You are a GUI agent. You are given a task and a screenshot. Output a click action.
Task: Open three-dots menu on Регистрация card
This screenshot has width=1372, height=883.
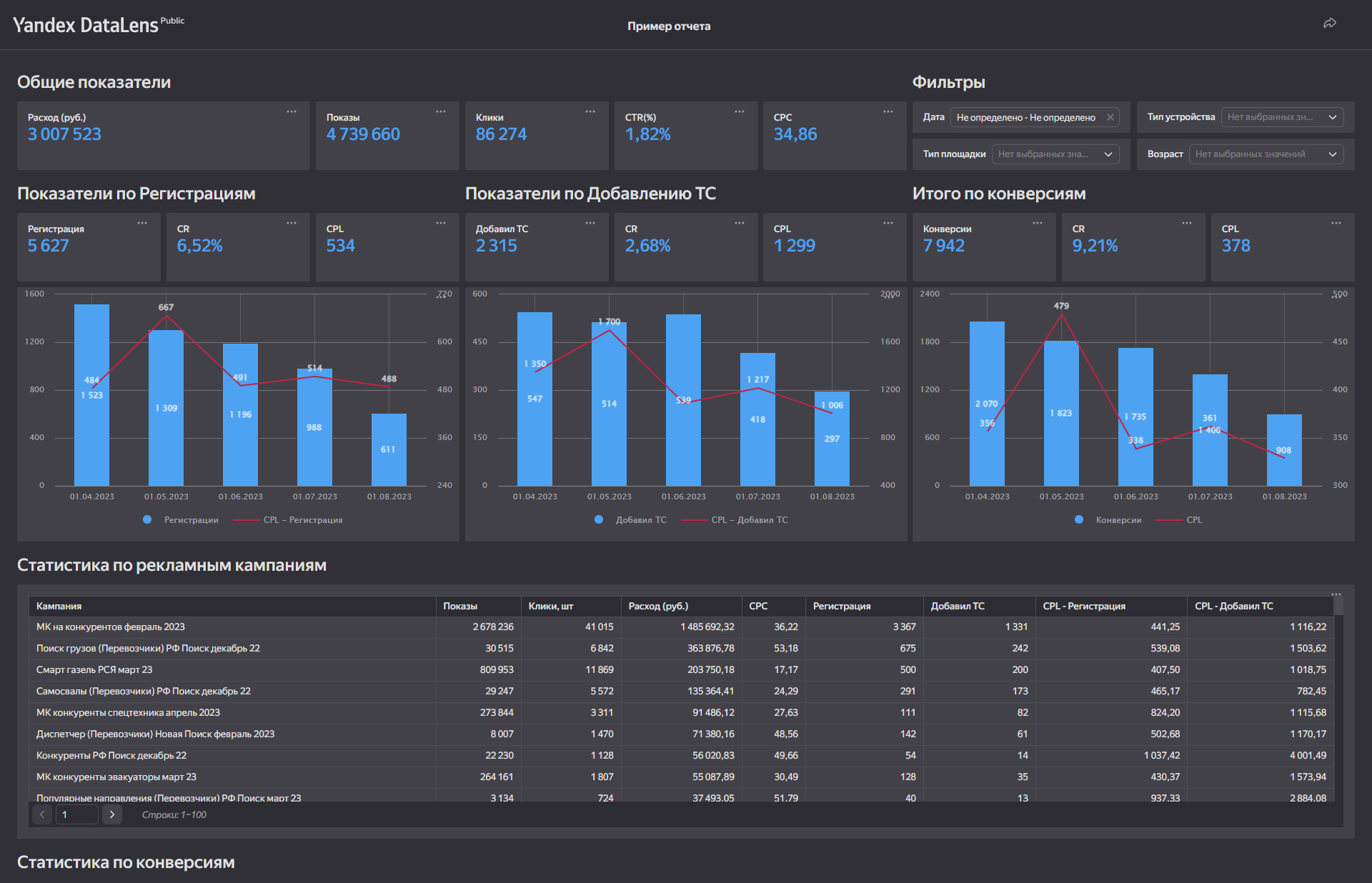[142, 223]
